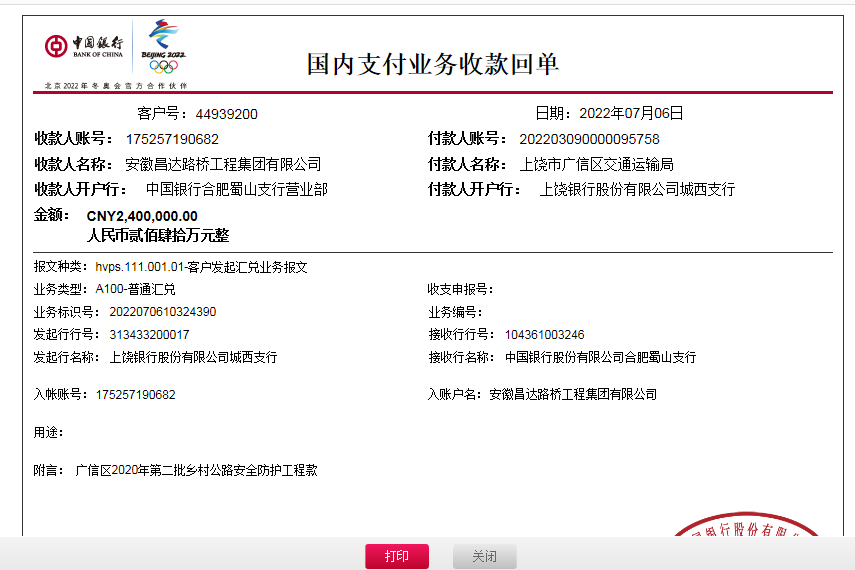The width and height of the screenshot is (855, 570).
Task: Select sending bank number 313433200017
Action: (x=149, y=335)
